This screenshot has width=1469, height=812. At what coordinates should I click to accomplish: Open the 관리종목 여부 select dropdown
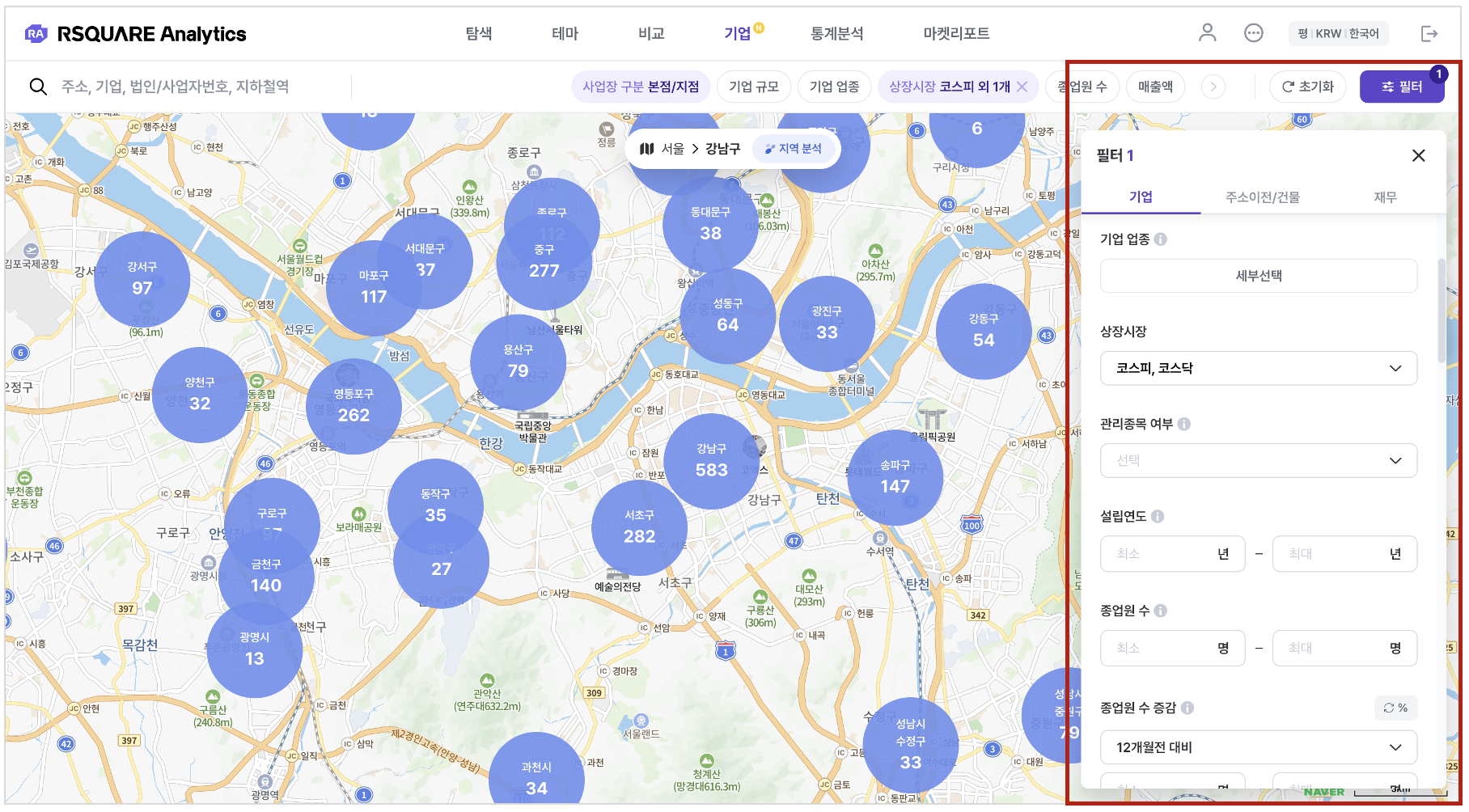click(x=1258, y=460)
